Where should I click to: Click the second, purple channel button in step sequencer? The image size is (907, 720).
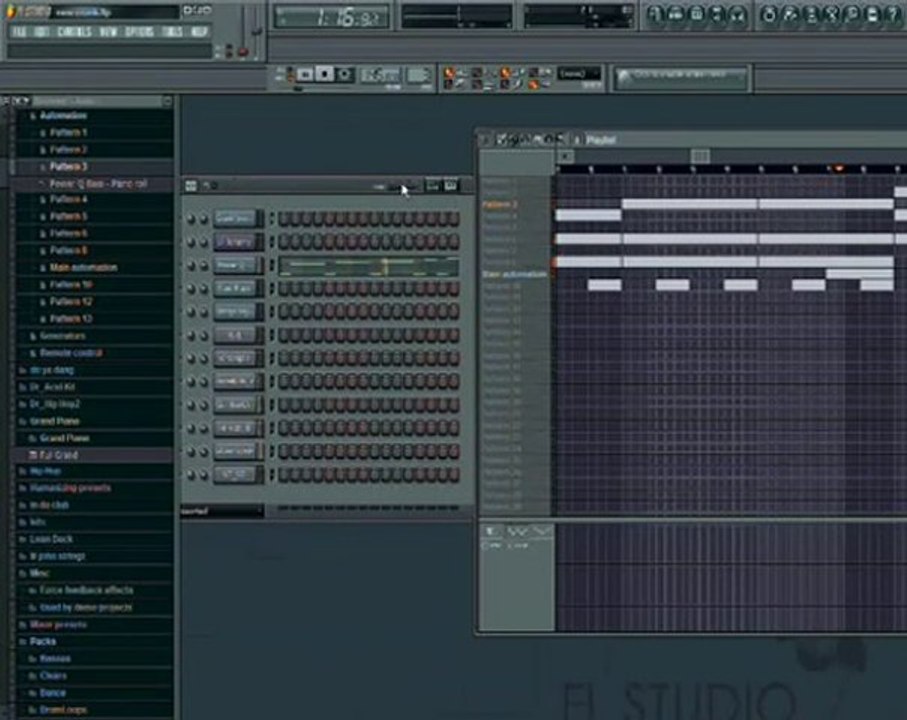(x=237, y=242)
